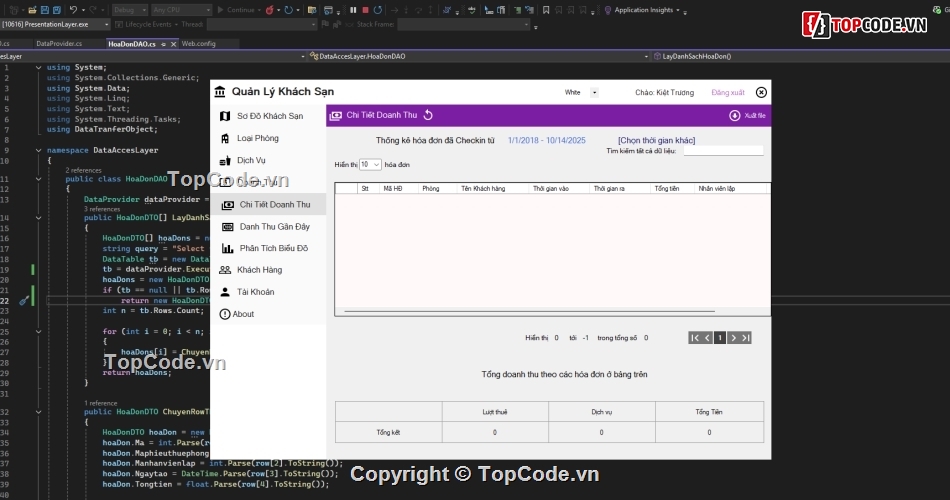950x500 pixels.
Task: Click [Chọn thời gian khác] link
Action: coord(656,140)
